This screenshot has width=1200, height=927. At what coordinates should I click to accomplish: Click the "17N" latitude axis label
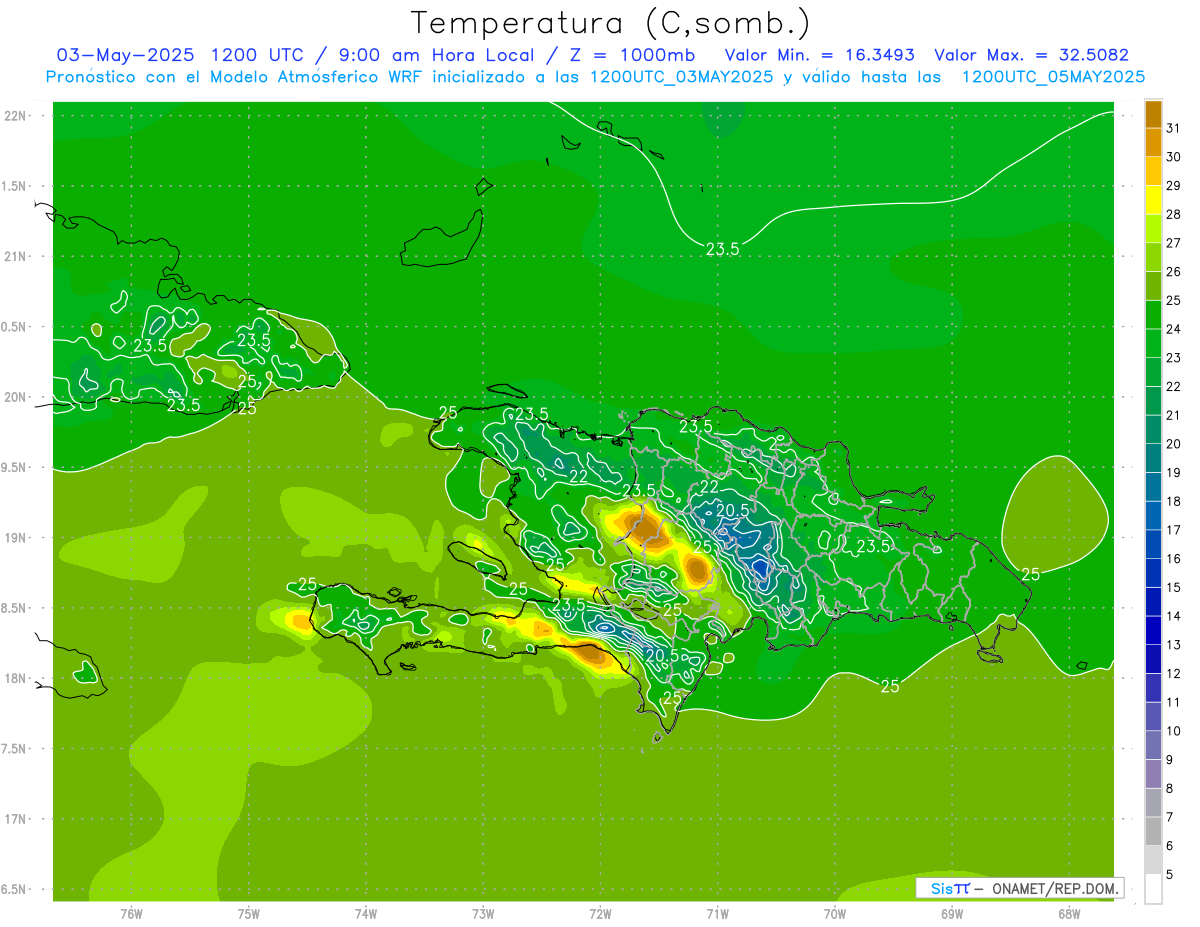[15, 819]
